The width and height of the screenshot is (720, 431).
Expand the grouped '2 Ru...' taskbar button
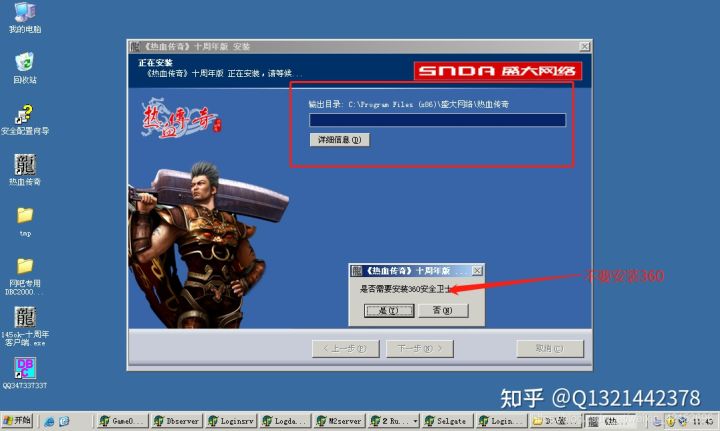390,421
